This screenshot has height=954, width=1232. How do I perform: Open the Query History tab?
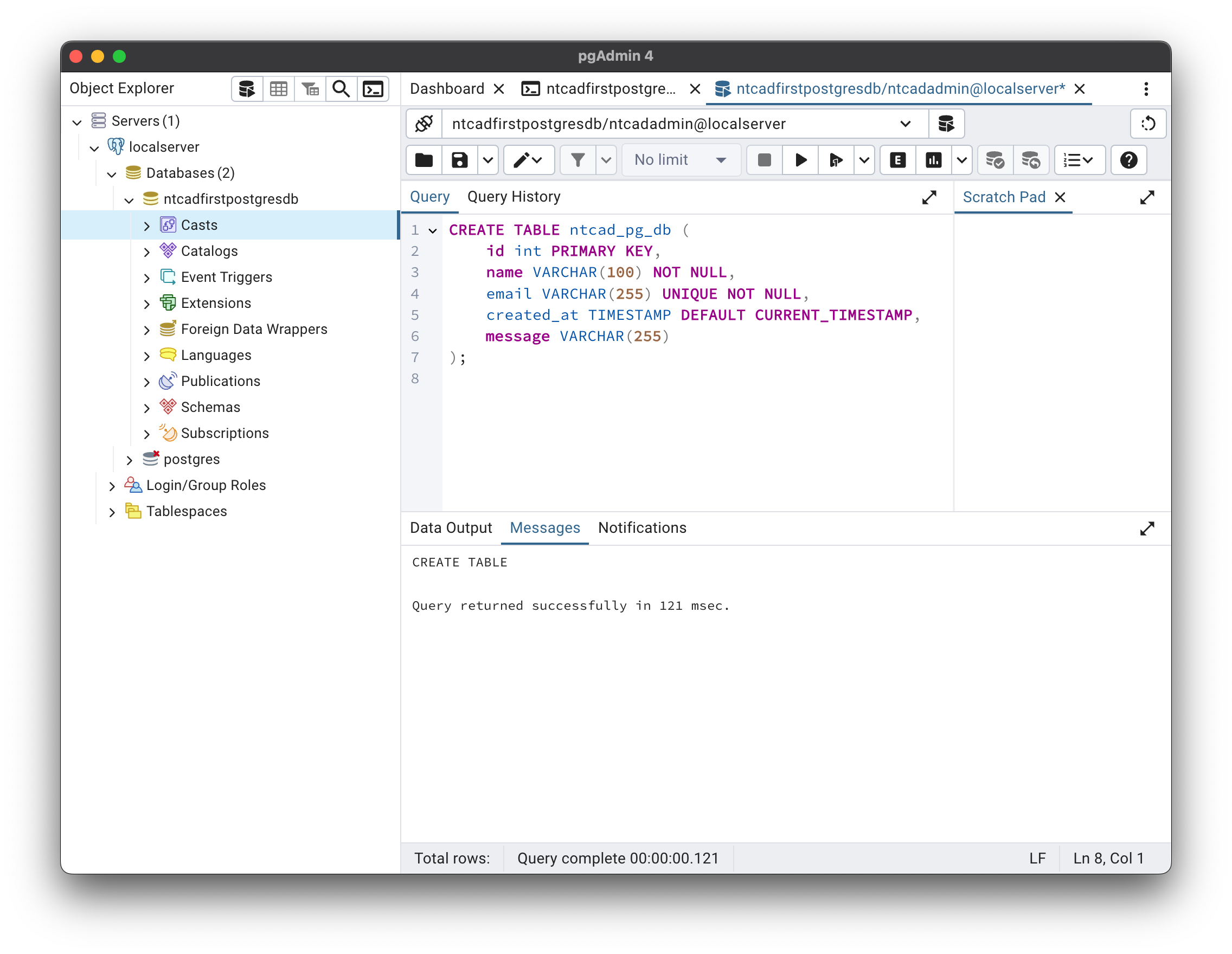tap(514, 197)
